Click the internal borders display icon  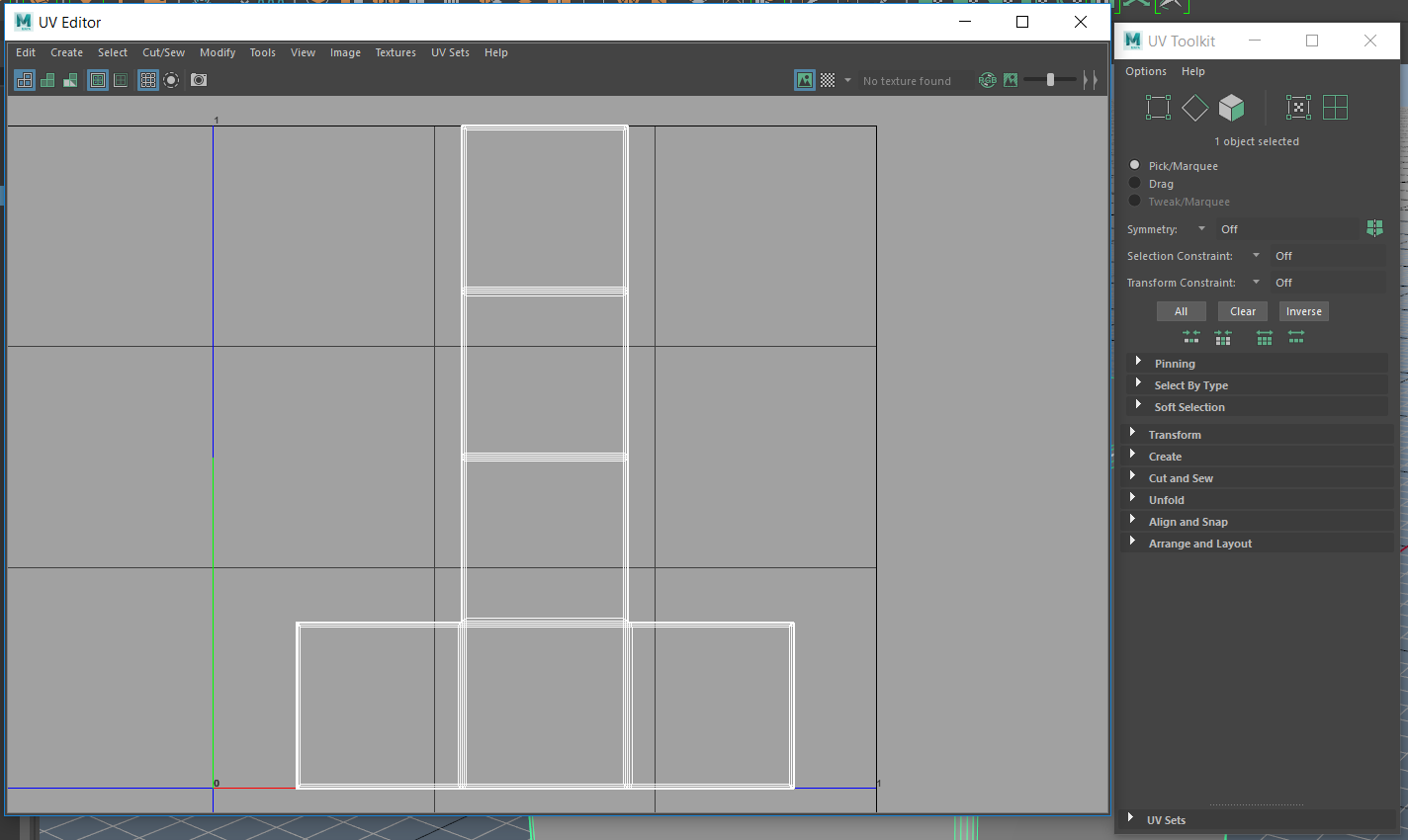pyautogui.click(x=121, y=80)
